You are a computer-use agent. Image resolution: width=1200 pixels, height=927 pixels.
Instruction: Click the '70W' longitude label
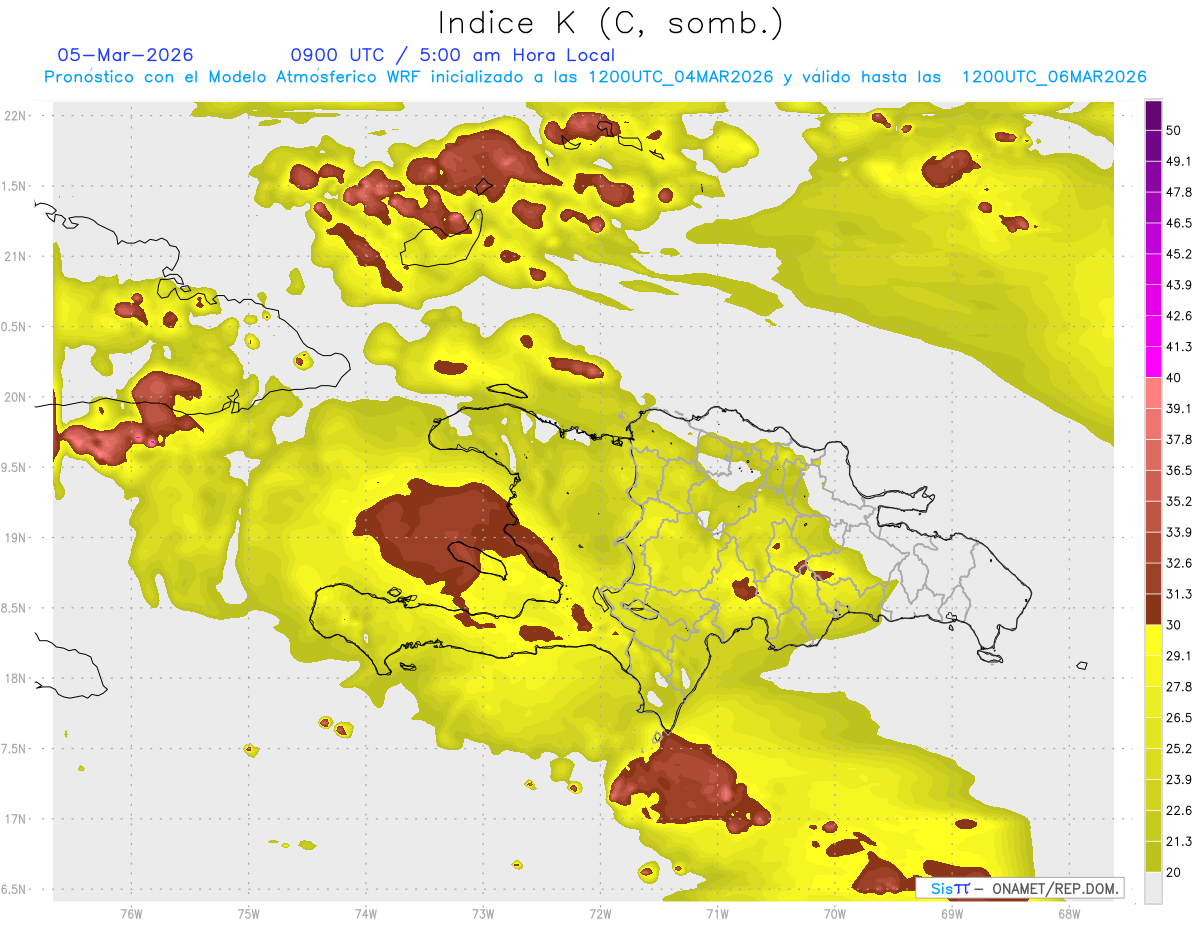tap(835, 913)
